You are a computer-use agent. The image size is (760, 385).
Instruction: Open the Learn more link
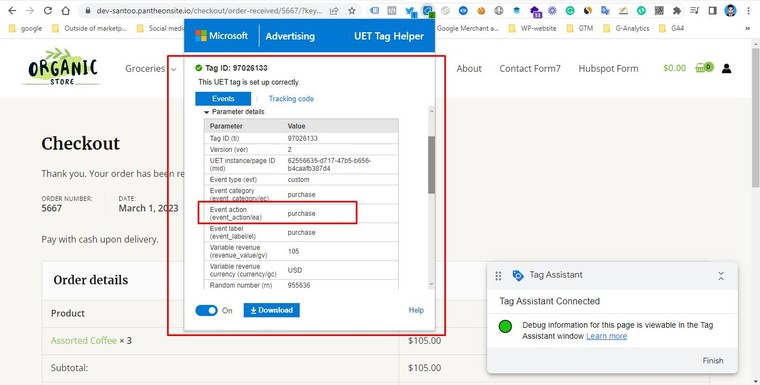pyautogui.click(x=606, y=336)
